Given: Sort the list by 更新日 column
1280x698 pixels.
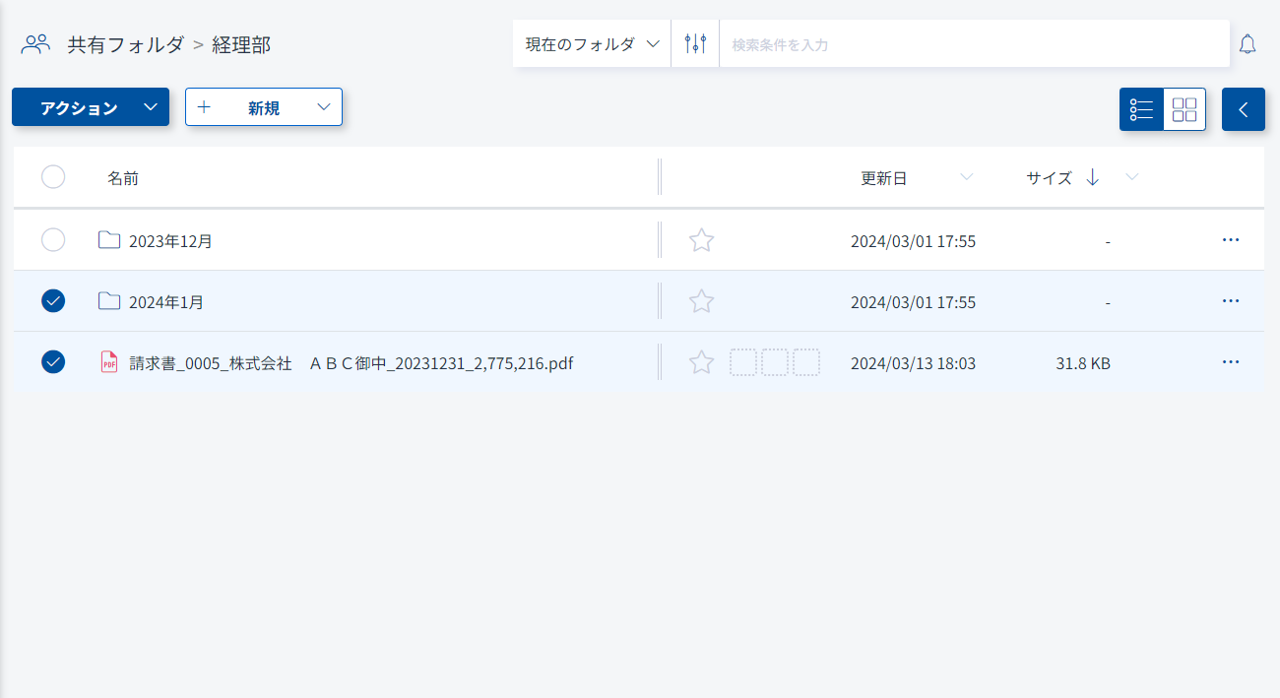Looking at the screenshot, I should pos(884,178).
